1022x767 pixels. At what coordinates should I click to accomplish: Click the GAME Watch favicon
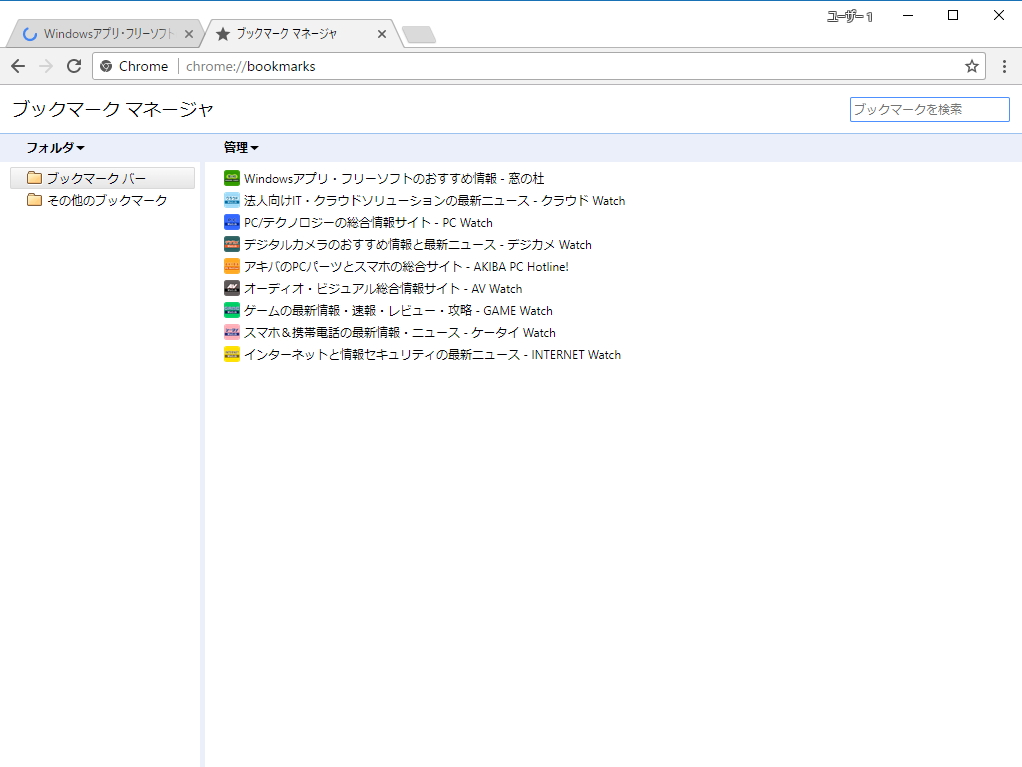[232, 310]
